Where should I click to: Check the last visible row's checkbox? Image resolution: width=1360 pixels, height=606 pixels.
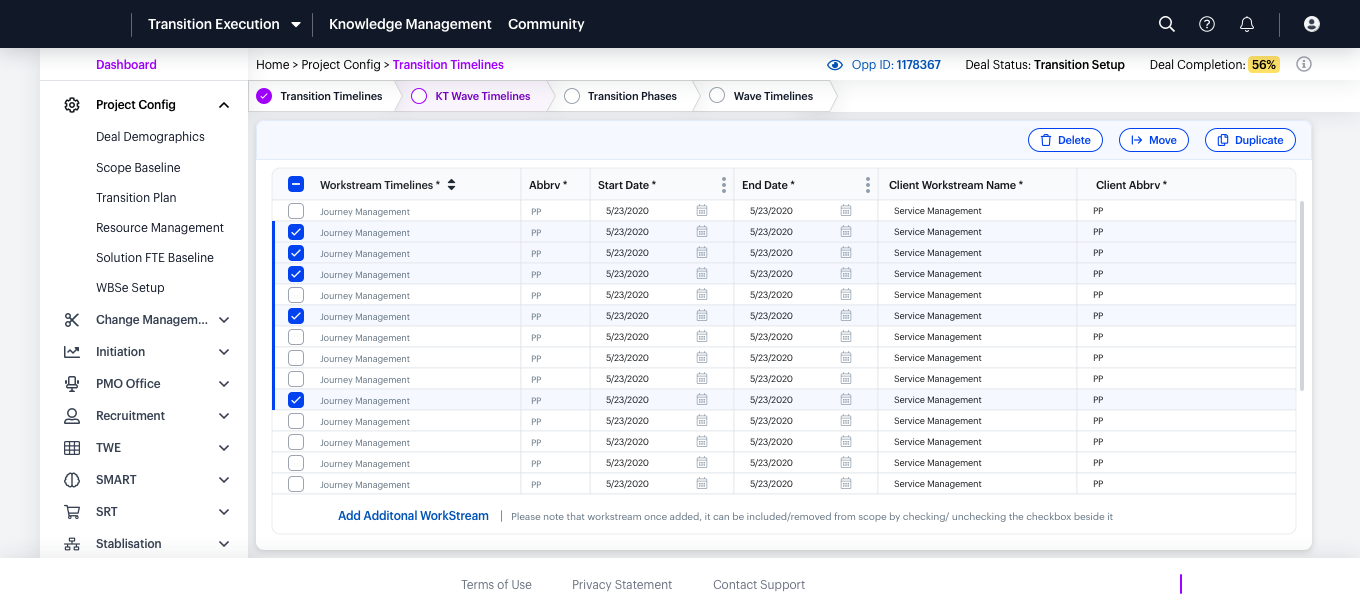[296, 484]
